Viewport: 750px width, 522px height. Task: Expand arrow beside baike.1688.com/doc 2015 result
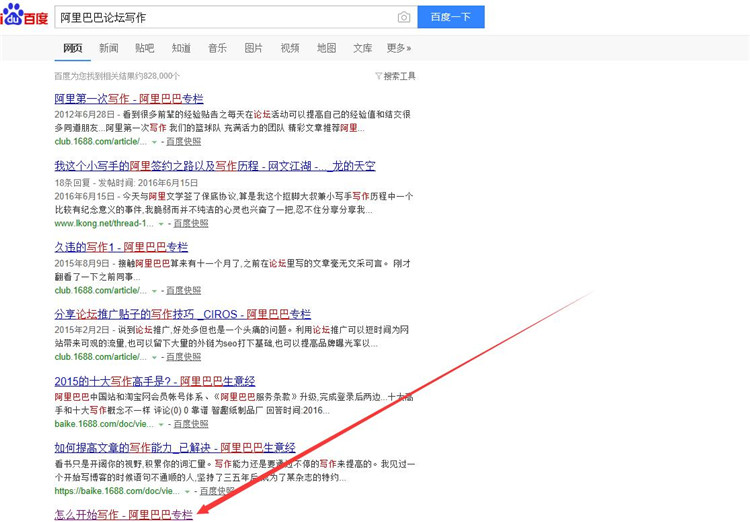click(154, 424)
